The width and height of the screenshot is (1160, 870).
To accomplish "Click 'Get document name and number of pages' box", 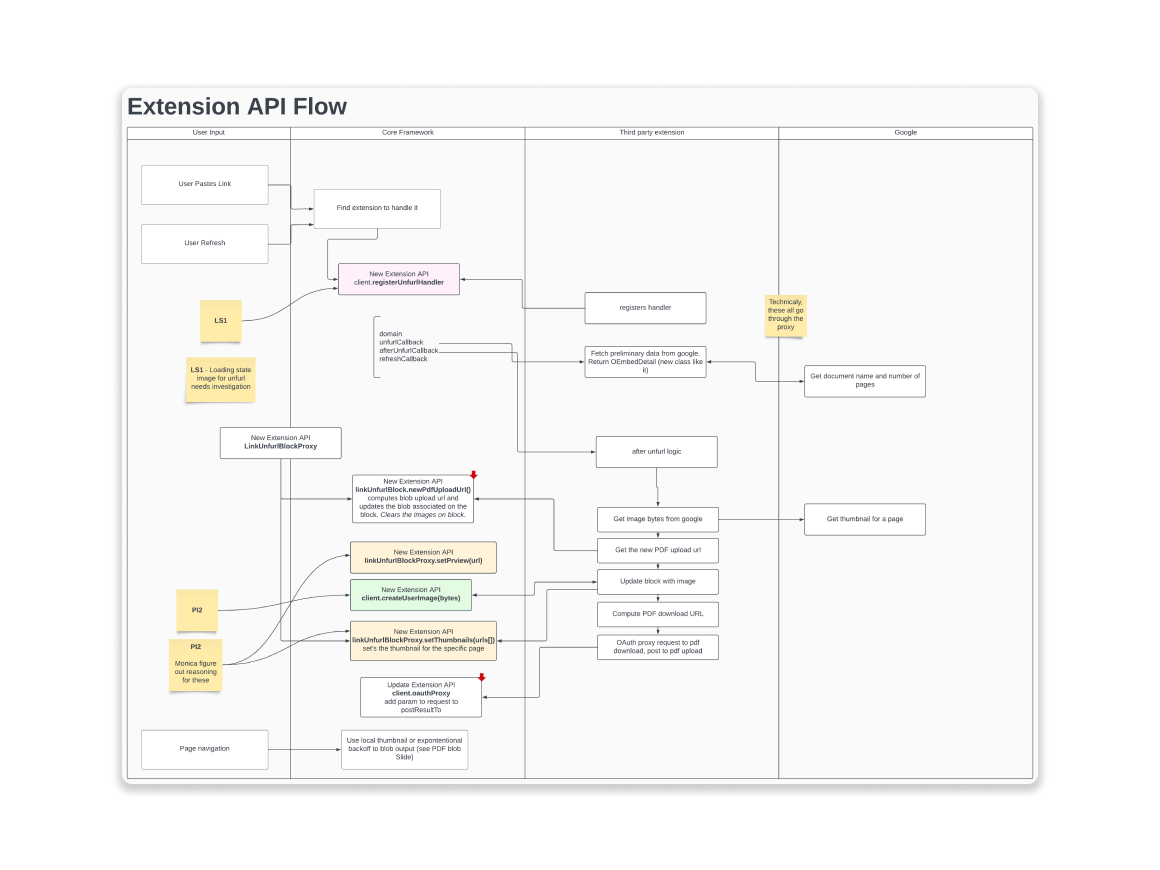I will 864,381.
